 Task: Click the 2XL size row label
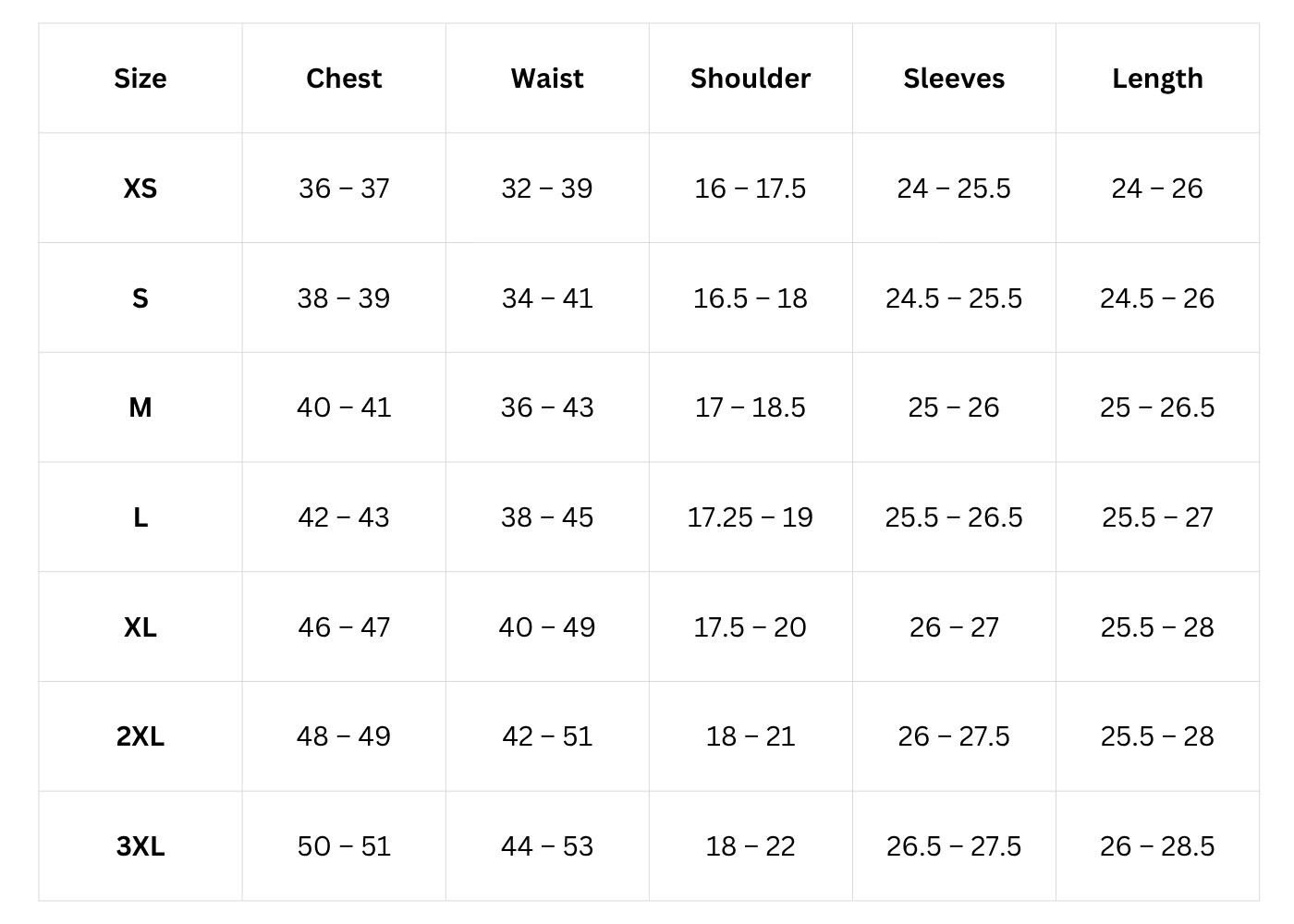pos(140,736)
